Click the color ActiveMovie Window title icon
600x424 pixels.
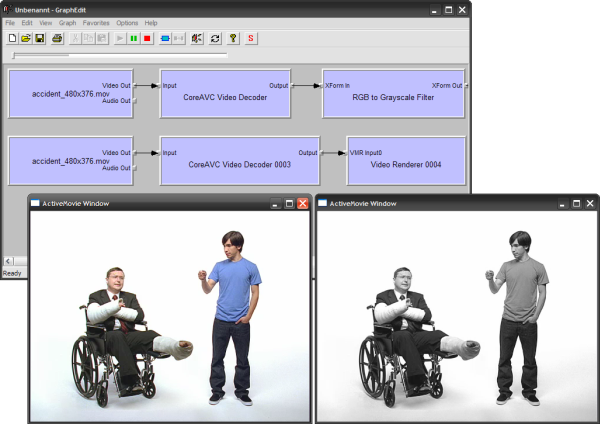click(35, 203)
